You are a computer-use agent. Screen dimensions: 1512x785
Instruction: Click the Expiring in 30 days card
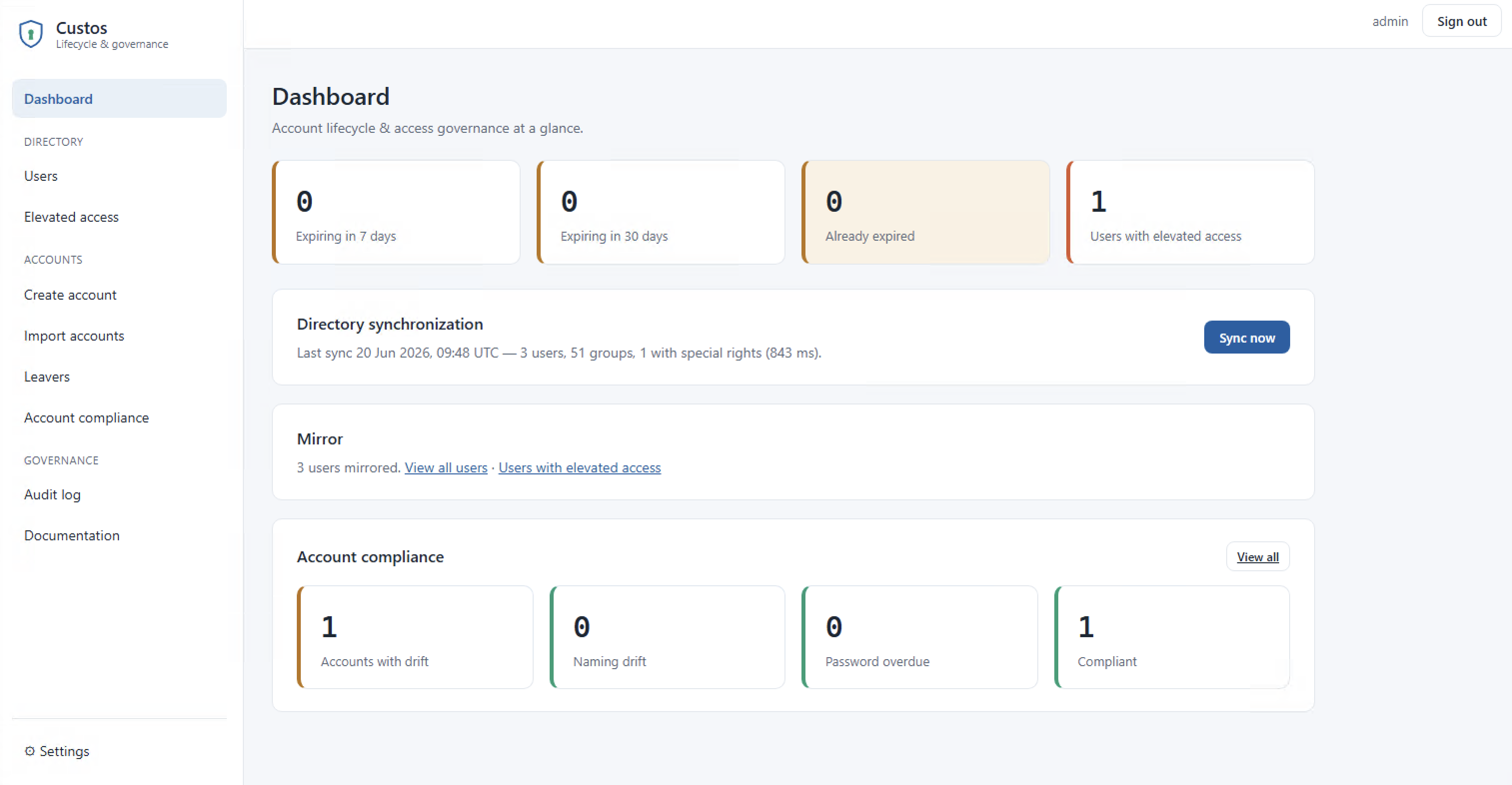coord(661,212)
